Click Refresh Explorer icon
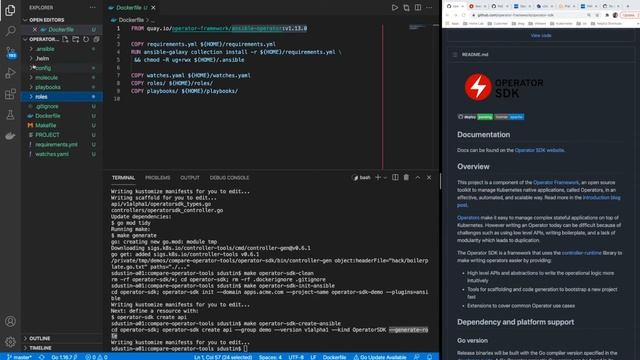640x360 pixels. (86, 39)
